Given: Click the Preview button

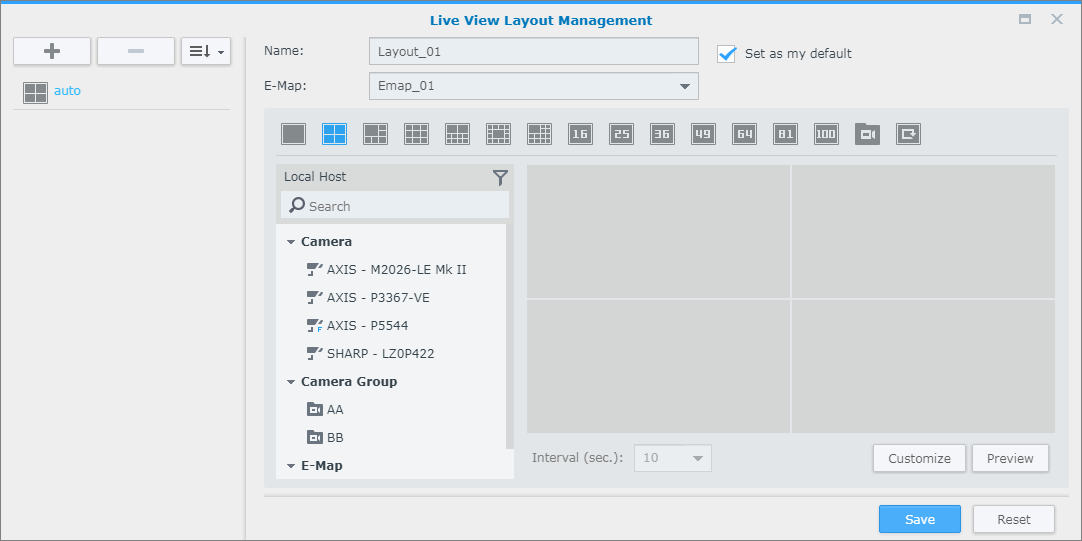Looking at the screenshot, I should [1010, 458].
